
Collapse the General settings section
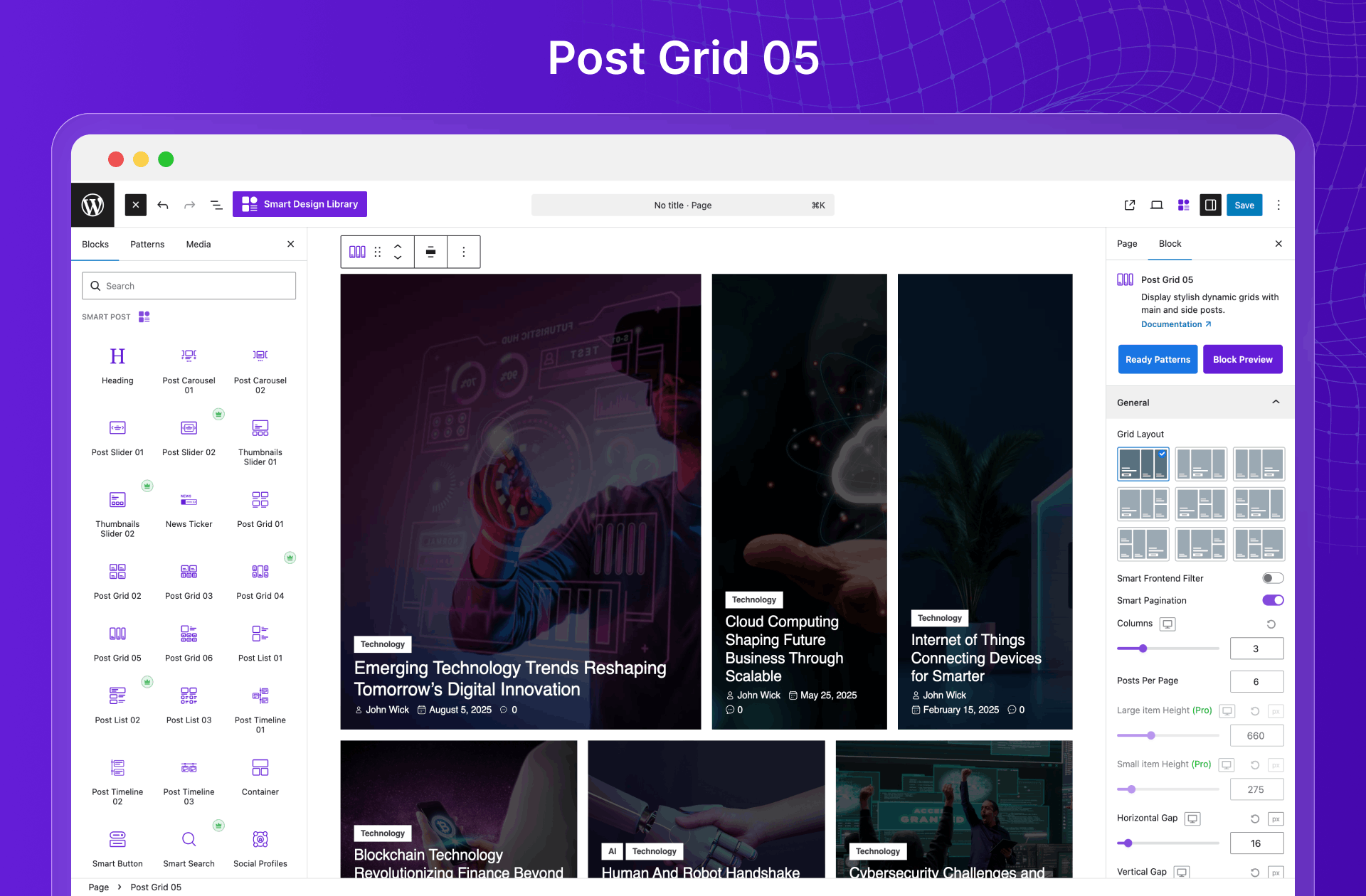pyautogui.click(x=1275, y=402)
